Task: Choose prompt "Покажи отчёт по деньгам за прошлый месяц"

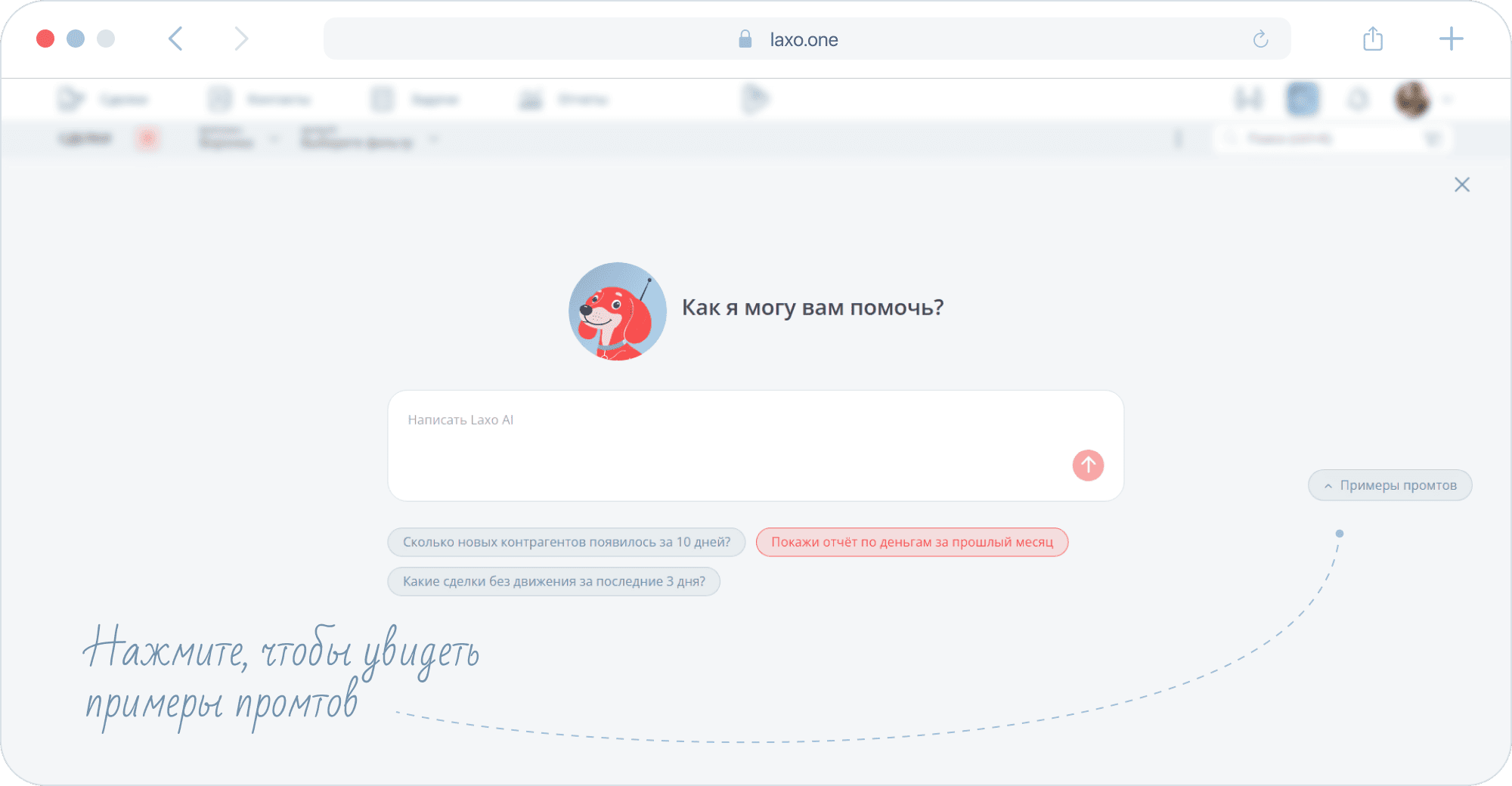Action: tap(912, 542)
